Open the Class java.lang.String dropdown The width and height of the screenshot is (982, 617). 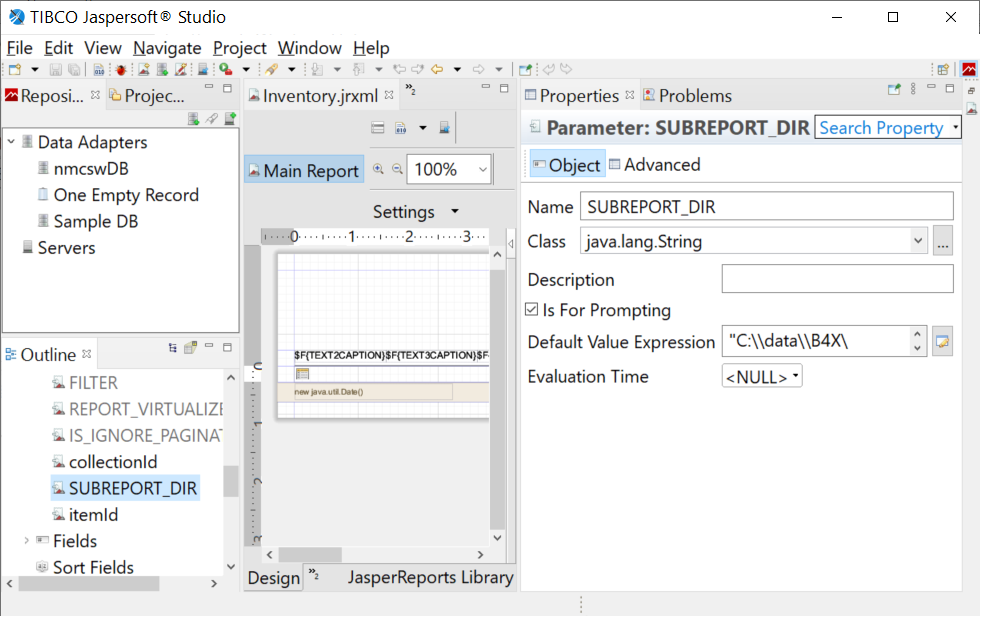tap(918, 241)
